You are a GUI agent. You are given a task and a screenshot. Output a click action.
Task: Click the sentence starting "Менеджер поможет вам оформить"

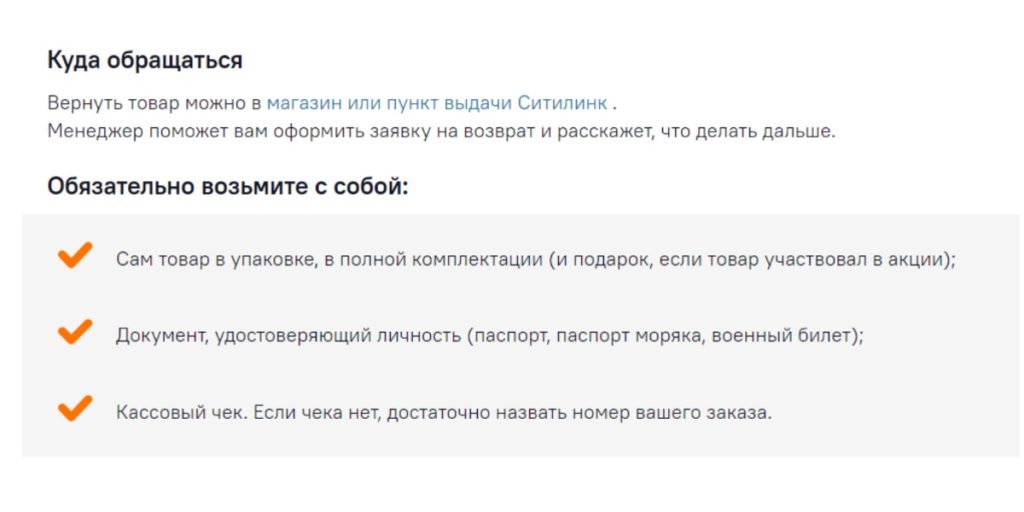click(x=441, y=131)
